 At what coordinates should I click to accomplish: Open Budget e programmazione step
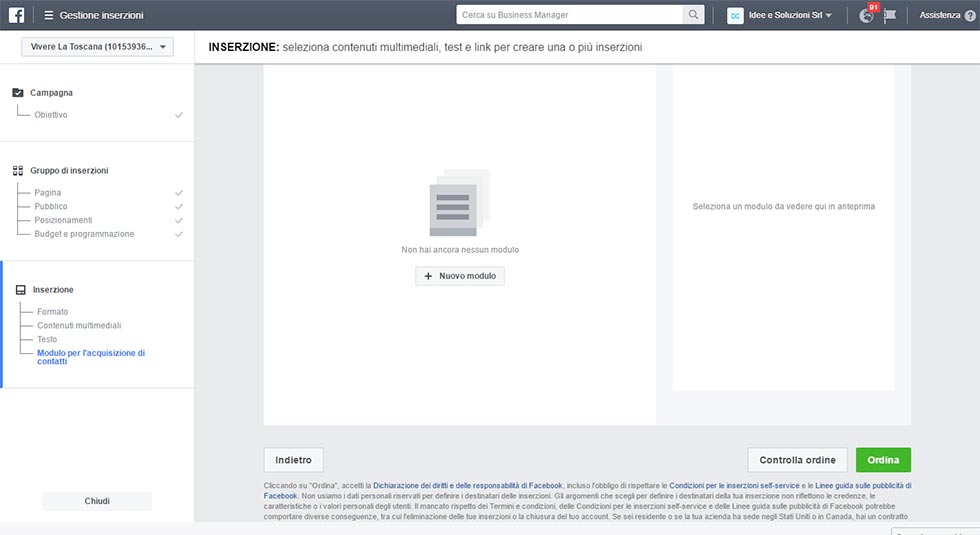pyautogui.click(x=84, y=234)
